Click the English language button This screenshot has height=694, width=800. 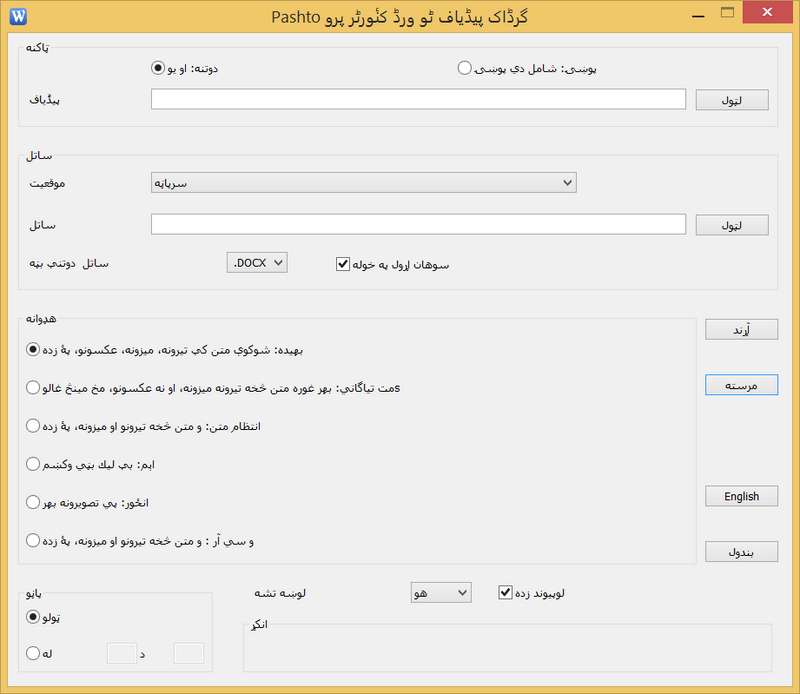click(x=741, y=497)
